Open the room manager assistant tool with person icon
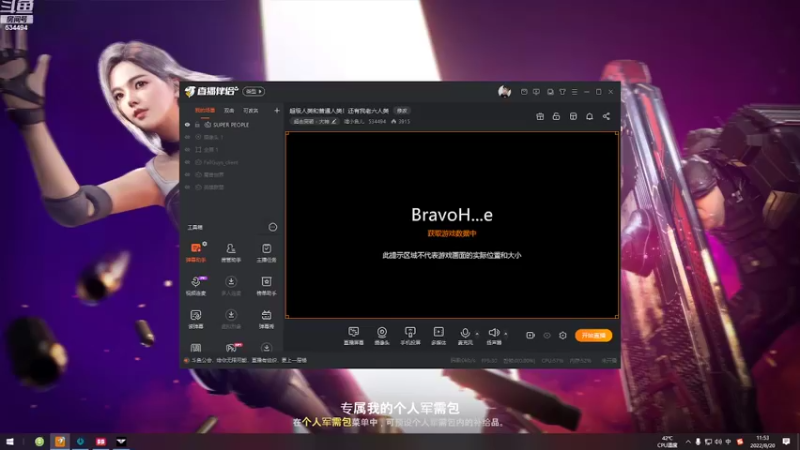Viewport: 800px width, 450px height. (x=231, y=252)
